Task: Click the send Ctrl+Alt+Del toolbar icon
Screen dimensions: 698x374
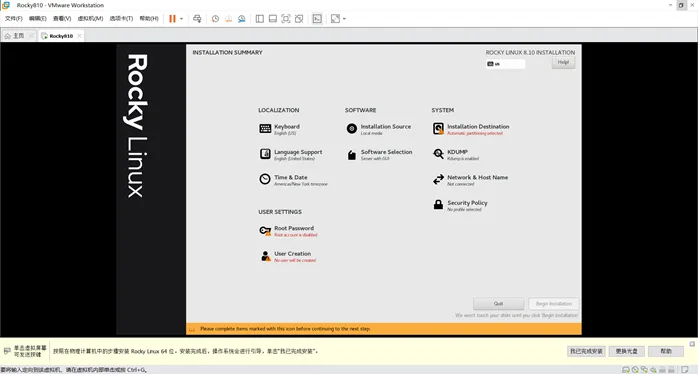Action: pyautogui.click(x=197, y=19)
